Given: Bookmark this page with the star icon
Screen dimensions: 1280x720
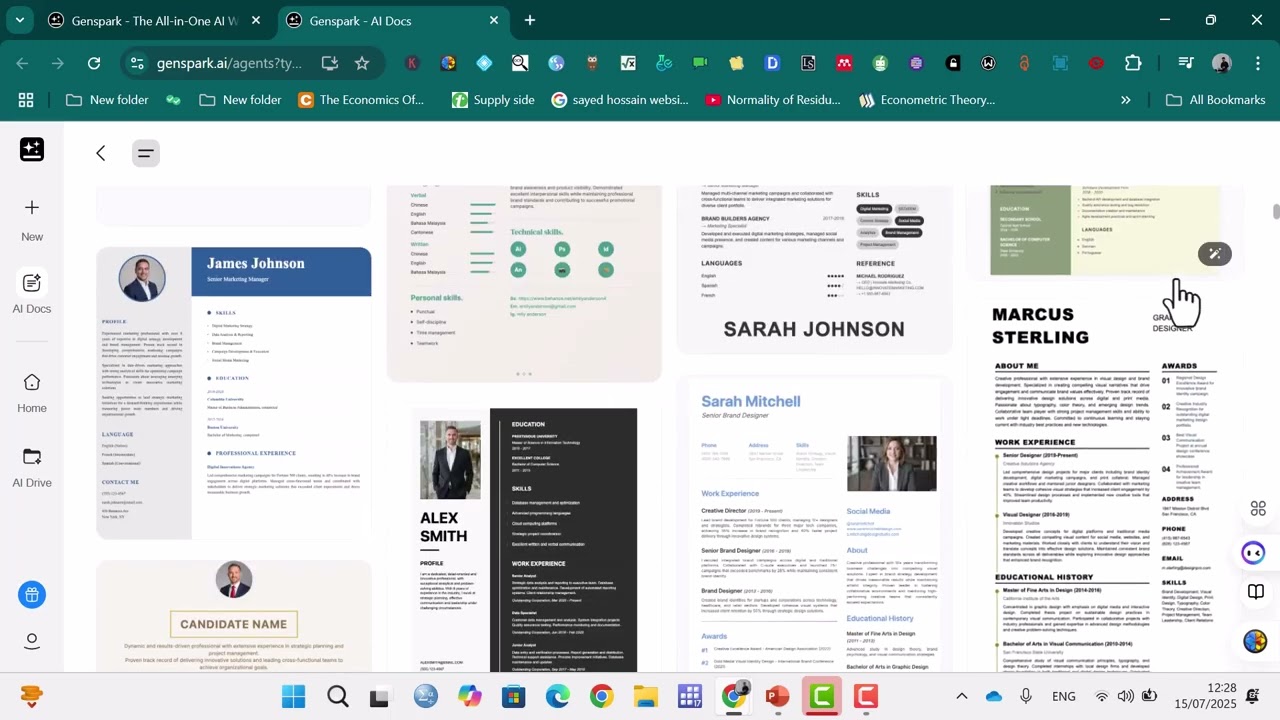Looking at the screenshot, I should click(x=362, y=63).
